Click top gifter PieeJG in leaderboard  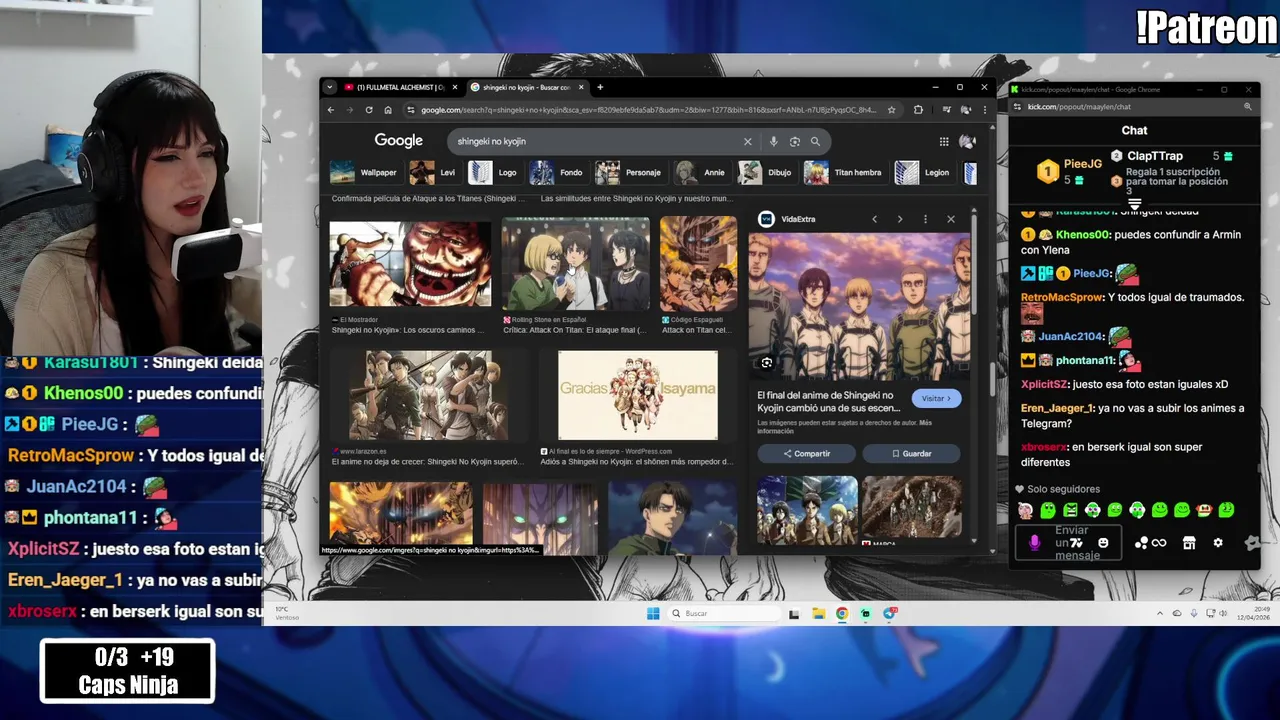pyautogui.click(x=1082, y=164)
